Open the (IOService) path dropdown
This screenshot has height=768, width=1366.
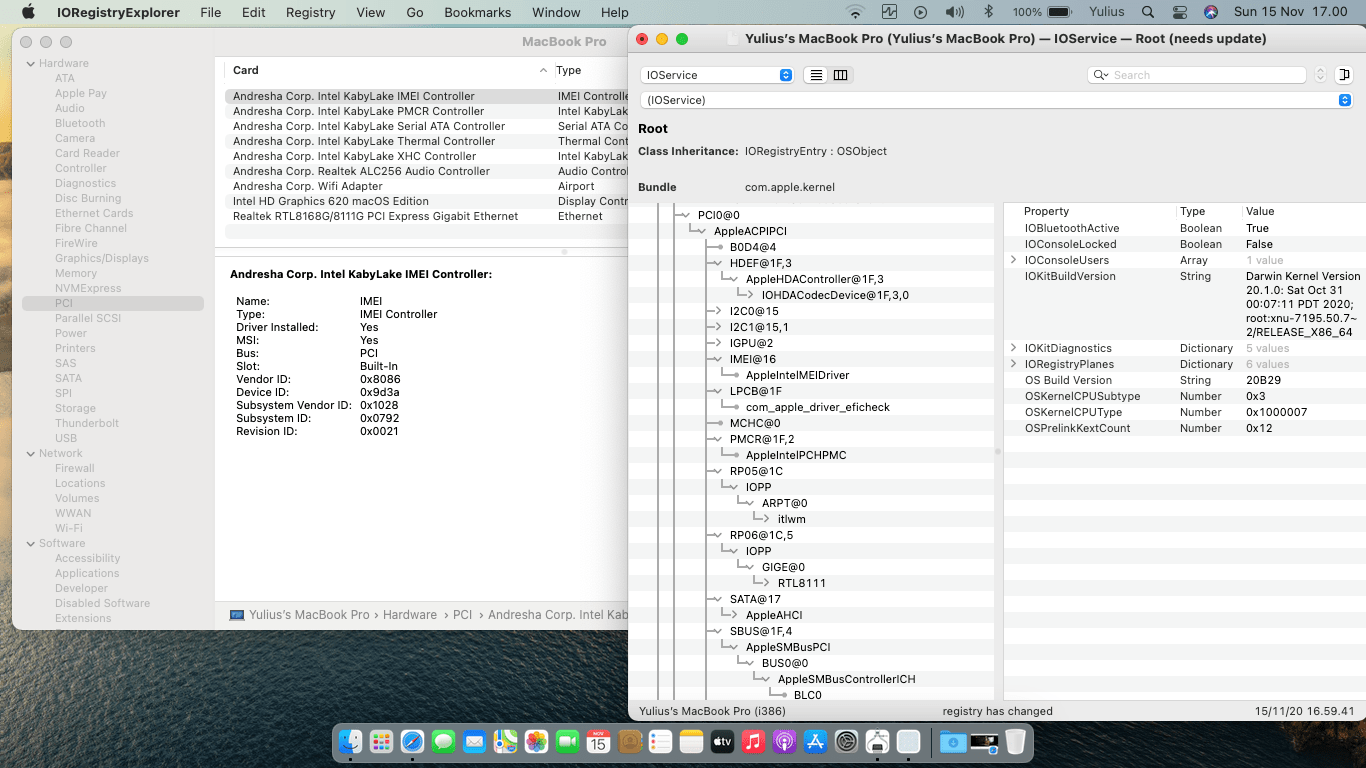996,100
